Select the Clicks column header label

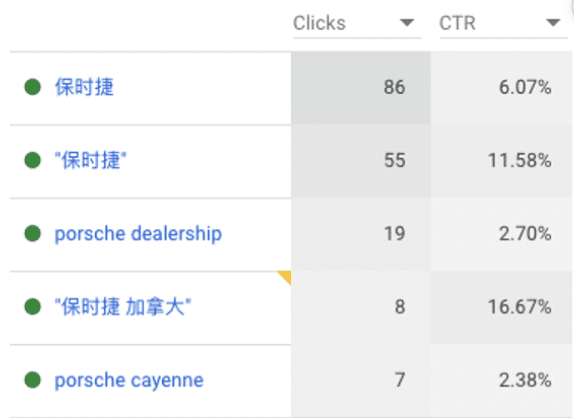tap(319, 23)
